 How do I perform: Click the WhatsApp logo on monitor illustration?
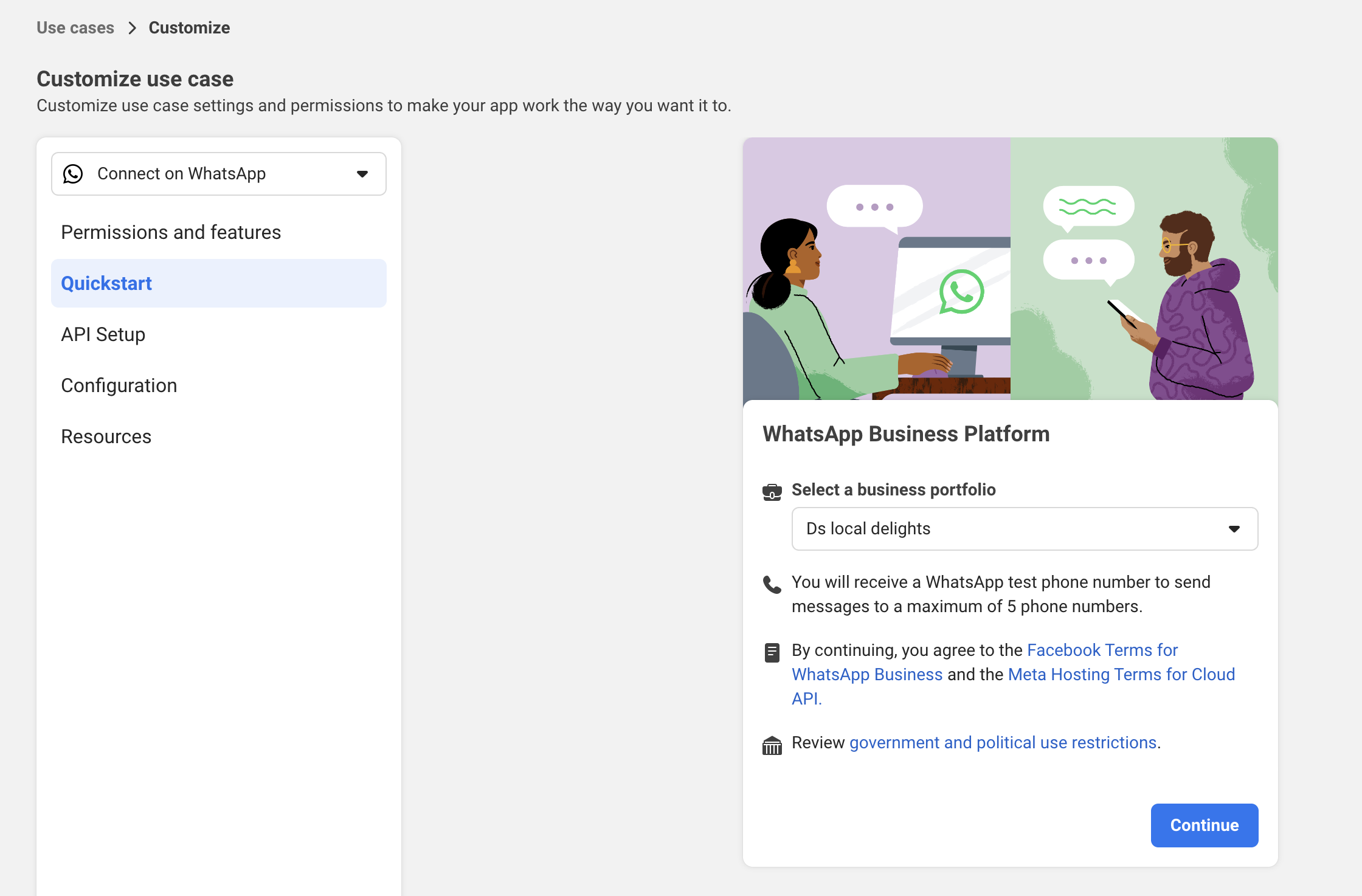tap(961, 292)
